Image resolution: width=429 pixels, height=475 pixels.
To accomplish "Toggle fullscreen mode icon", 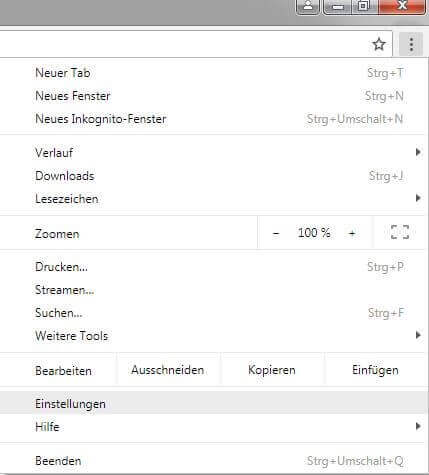I will [400, 232].
